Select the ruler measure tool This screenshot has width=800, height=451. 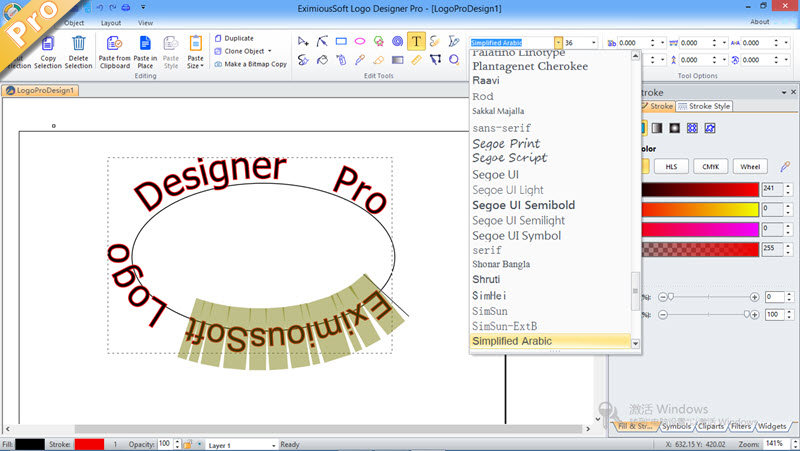click(x=416, y=60)
